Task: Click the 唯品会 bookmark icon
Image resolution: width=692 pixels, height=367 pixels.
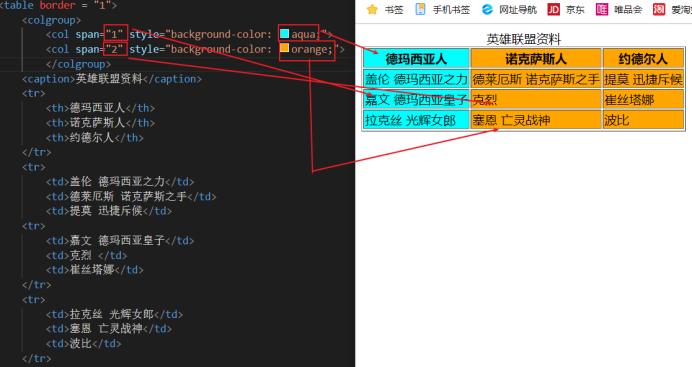Action: (602, 9)
